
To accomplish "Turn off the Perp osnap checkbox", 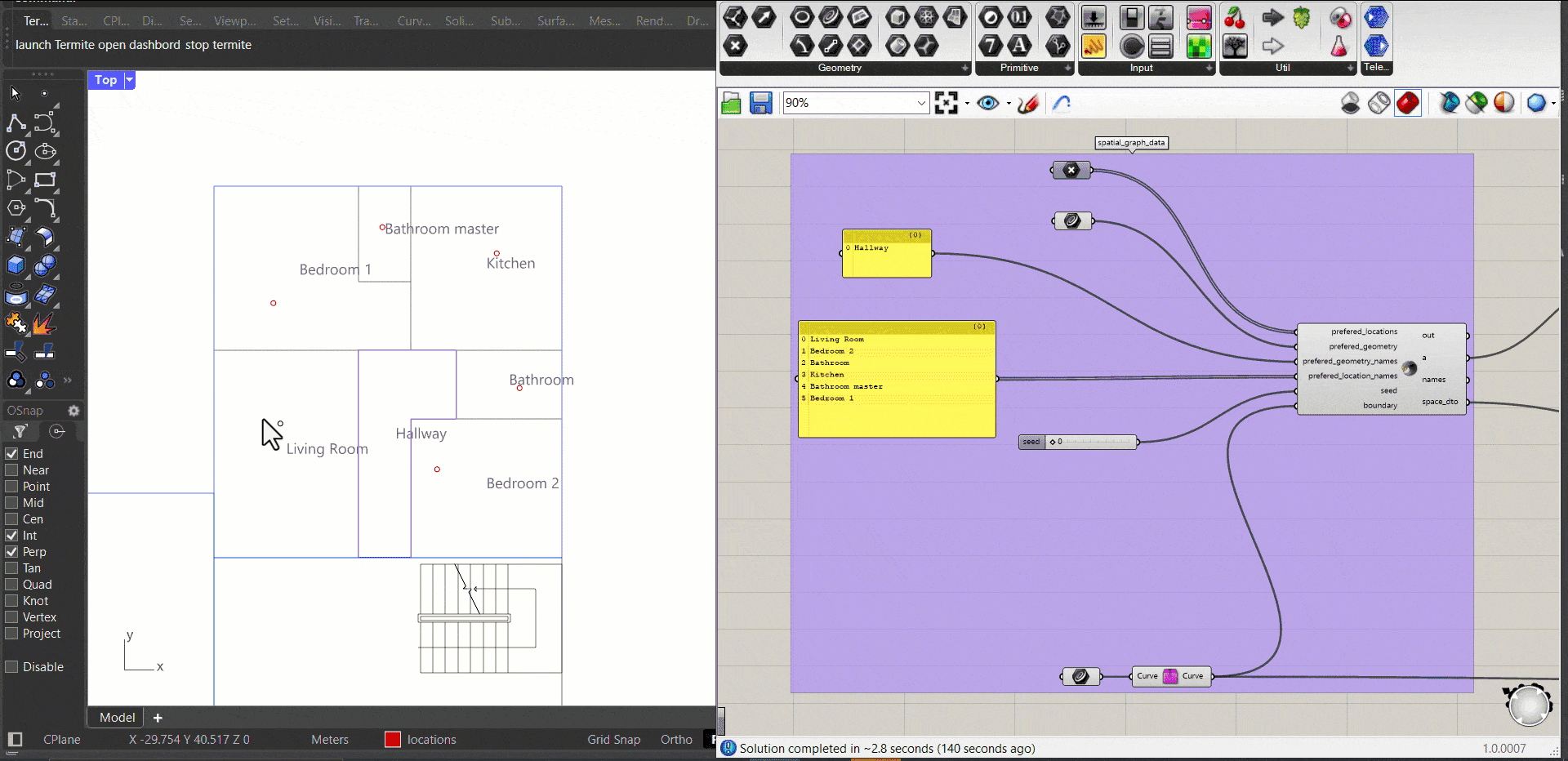I will (12, 552).
